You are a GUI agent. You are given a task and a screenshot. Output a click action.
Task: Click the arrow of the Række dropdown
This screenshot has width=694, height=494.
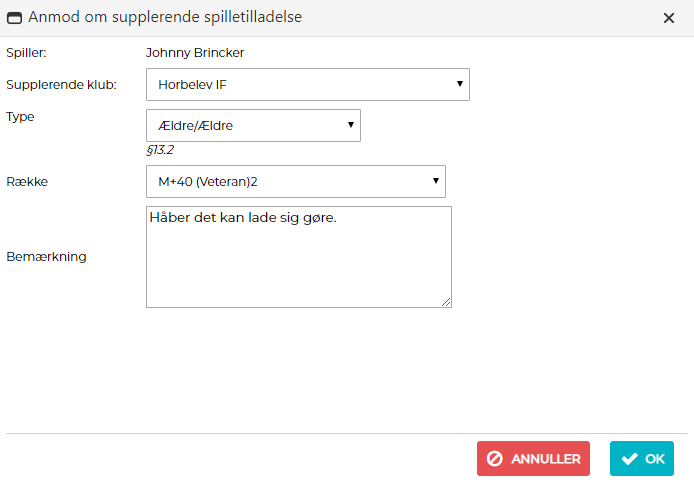tap(435, 181)
